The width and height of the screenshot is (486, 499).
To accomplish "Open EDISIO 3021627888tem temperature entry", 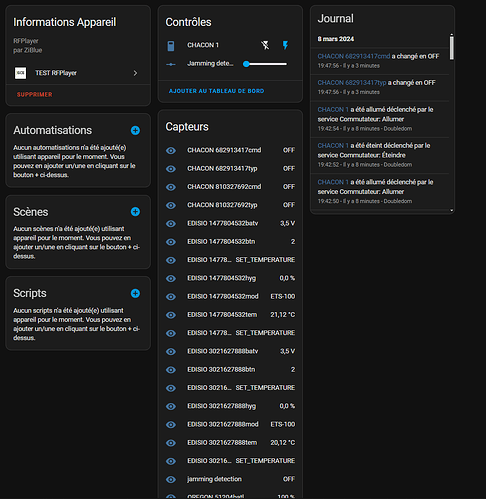I will (x=230, y=443).
